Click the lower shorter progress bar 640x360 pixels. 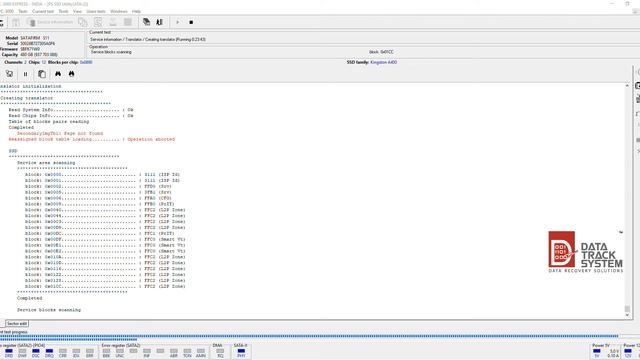coord(69,339)
